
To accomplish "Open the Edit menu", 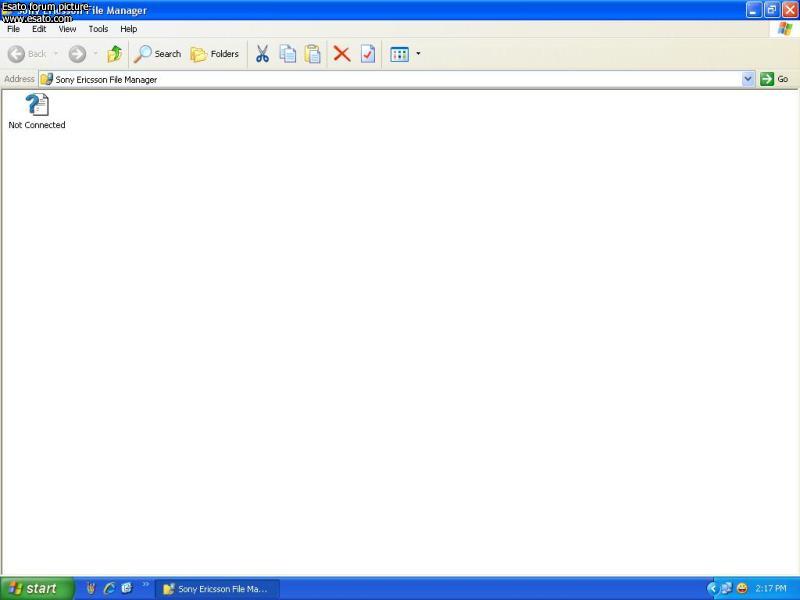I will pos(39,29).
